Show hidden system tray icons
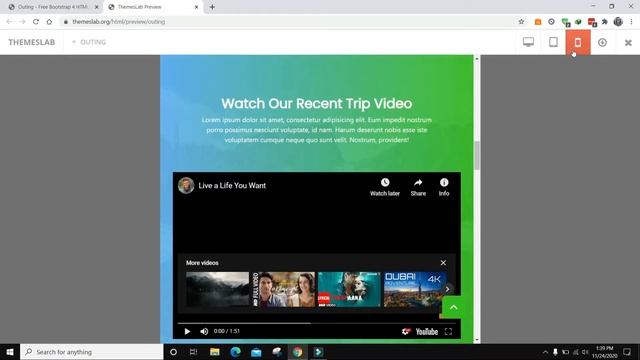640x360 pixels. click(x=545, y=352)
